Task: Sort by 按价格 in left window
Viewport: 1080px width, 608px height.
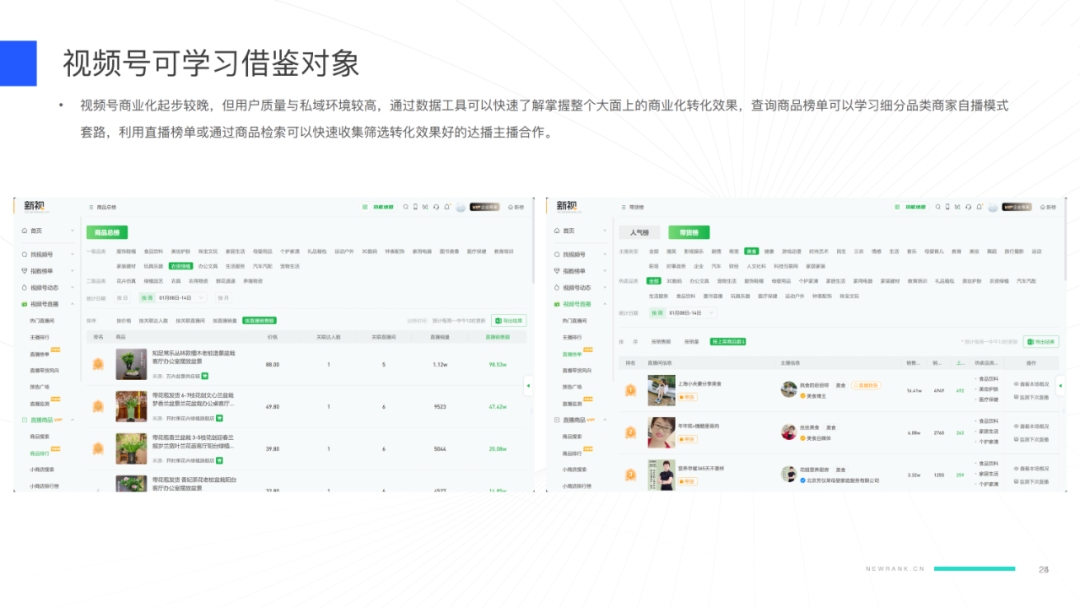Action: [123, 321]
